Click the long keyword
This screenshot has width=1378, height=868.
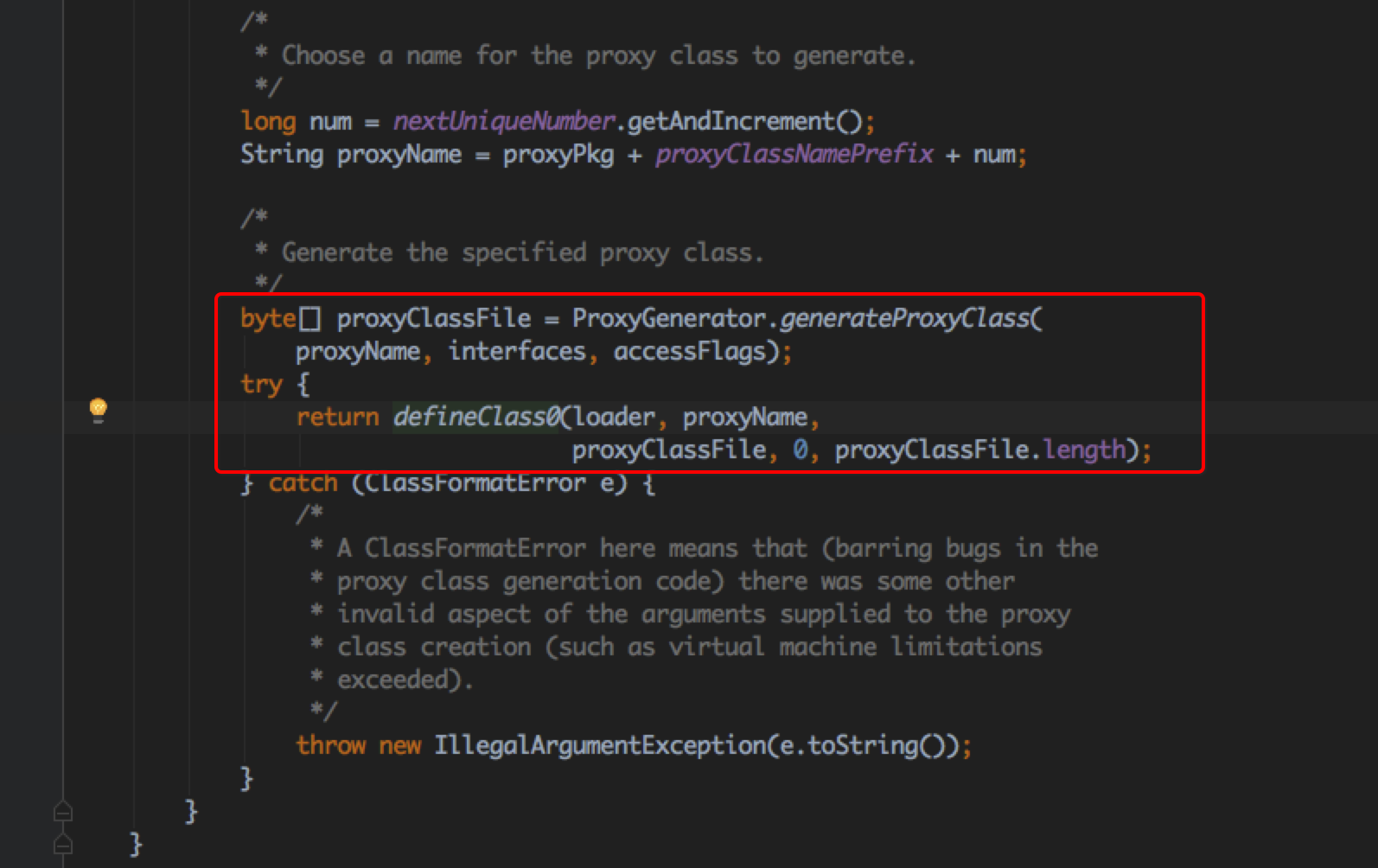pos(268,121)
